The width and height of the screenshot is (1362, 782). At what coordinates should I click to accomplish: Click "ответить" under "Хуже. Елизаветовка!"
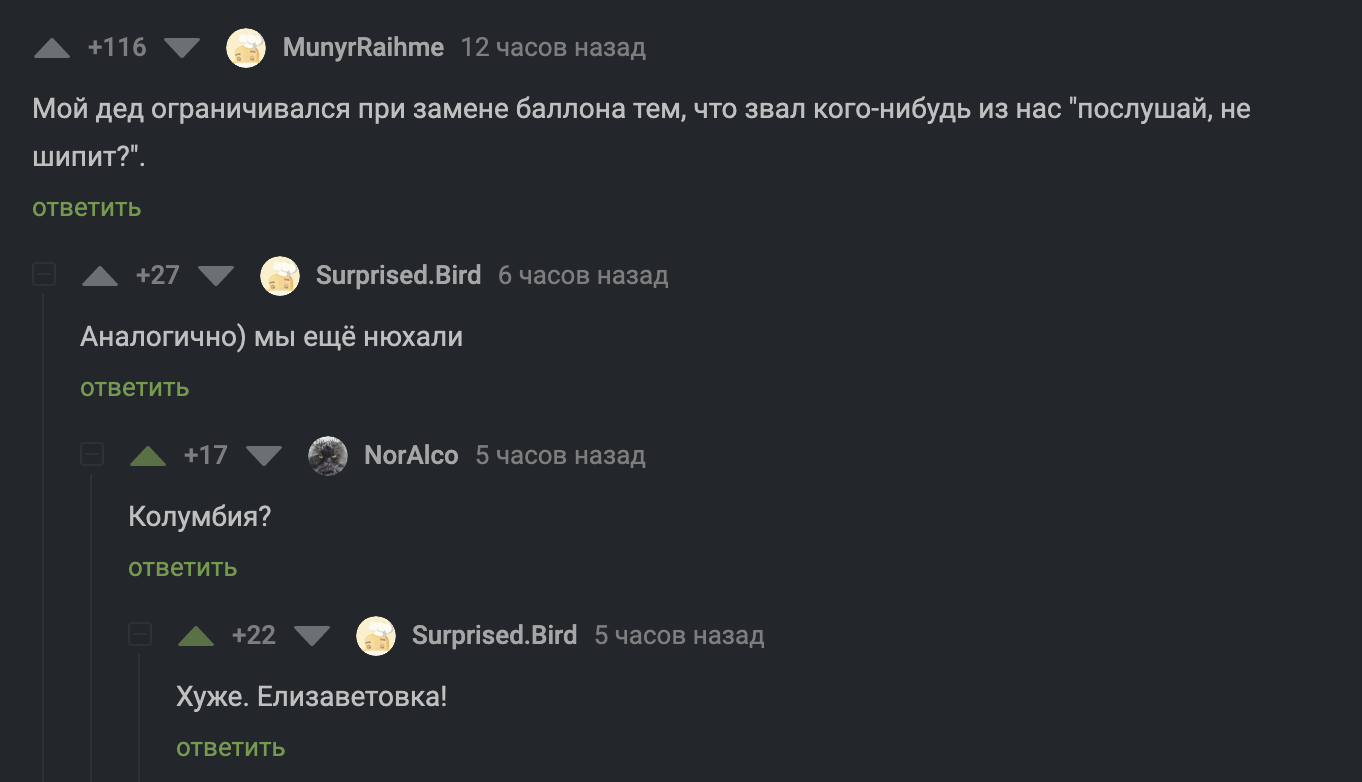tap(231, 748)
